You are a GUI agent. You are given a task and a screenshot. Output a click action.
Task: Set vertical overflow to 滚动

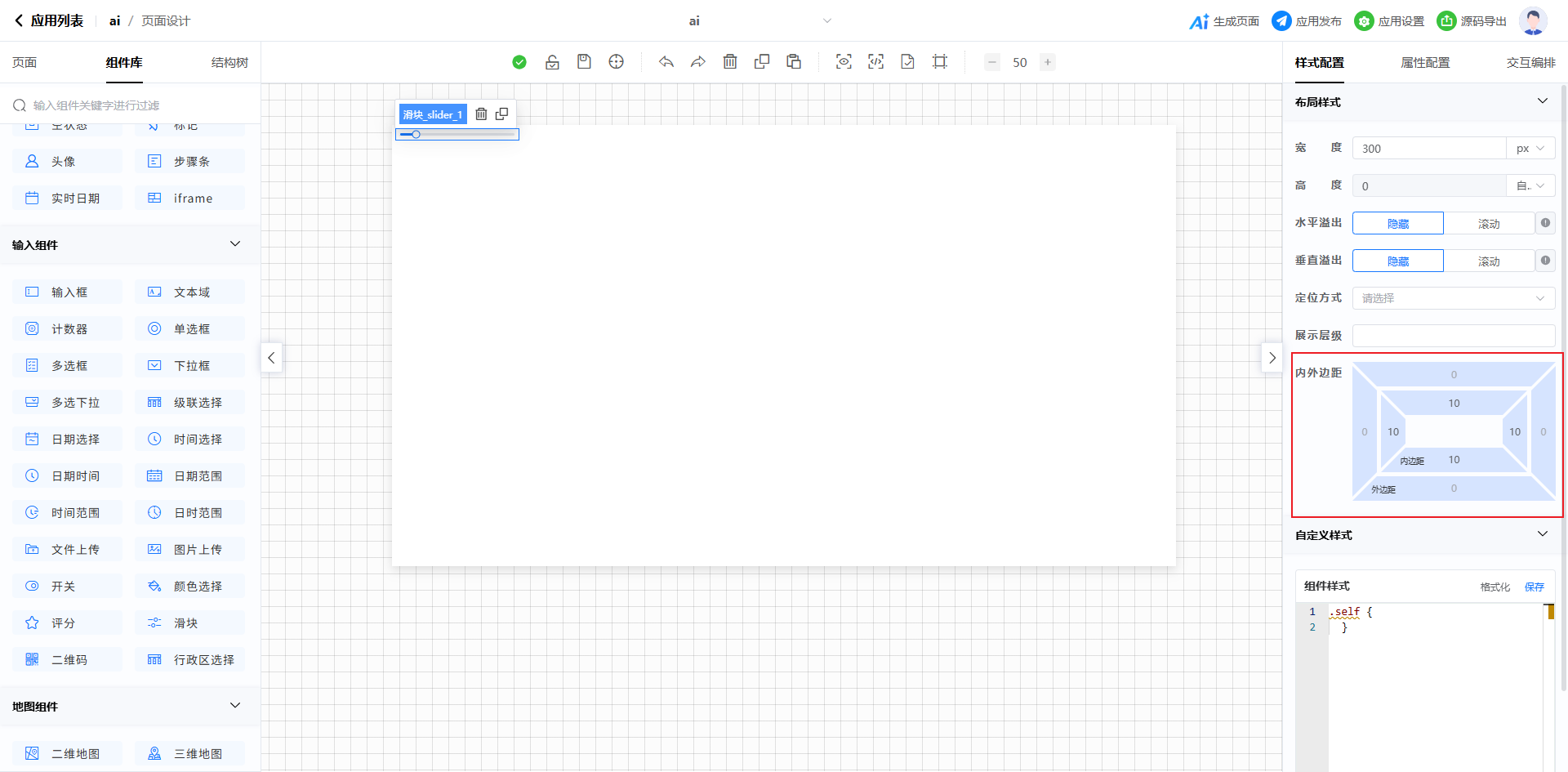click(x=1488, y=261)
